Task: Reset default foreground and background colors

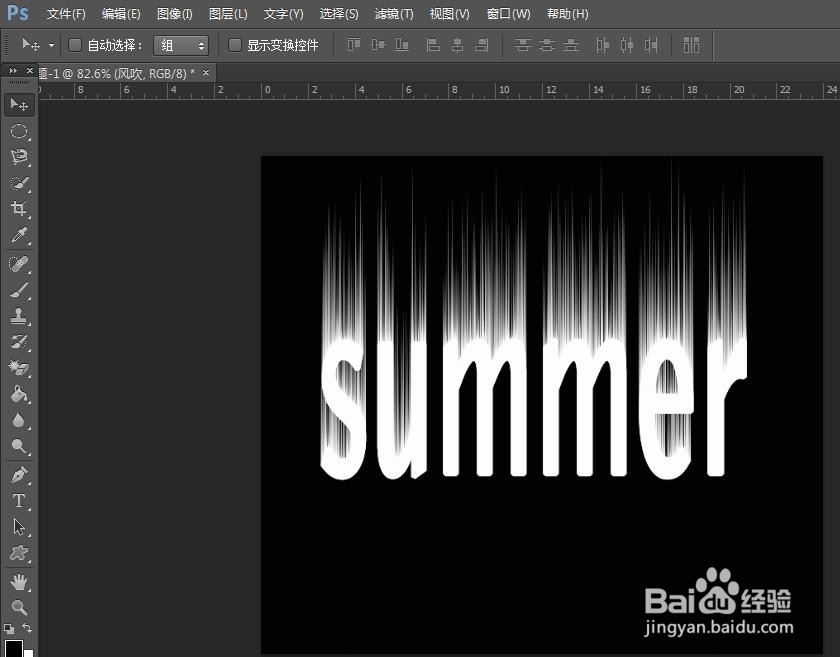Action: pyautogui.click(x=9, y=628)
